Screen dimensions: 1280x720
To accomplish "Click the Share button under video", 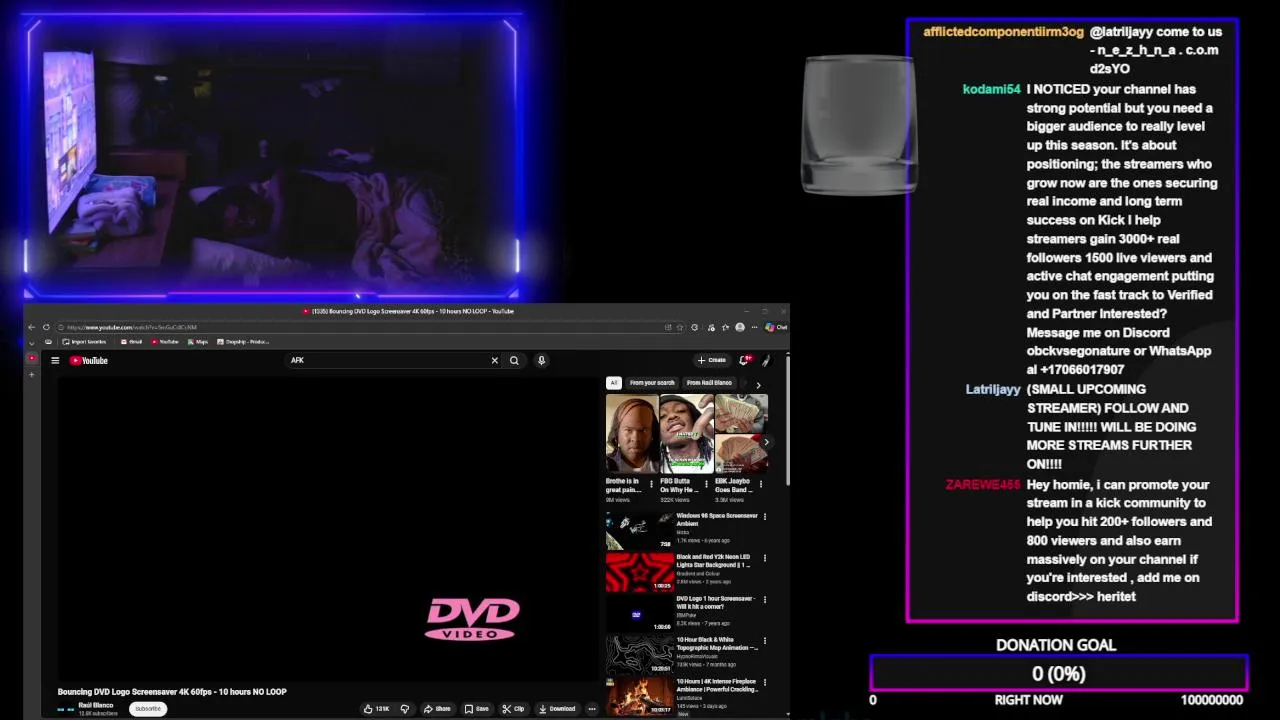I will [437, 708].
